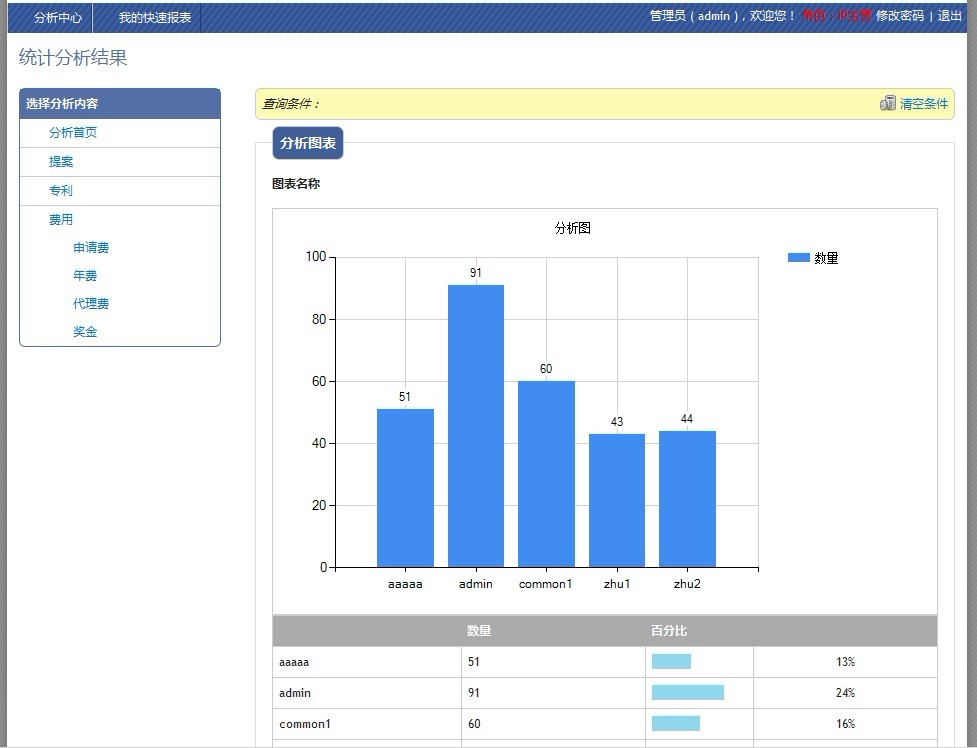Screen dimensions: 977x748
Task: Open 提案 in the sidebar
Action: coord(61,161)
